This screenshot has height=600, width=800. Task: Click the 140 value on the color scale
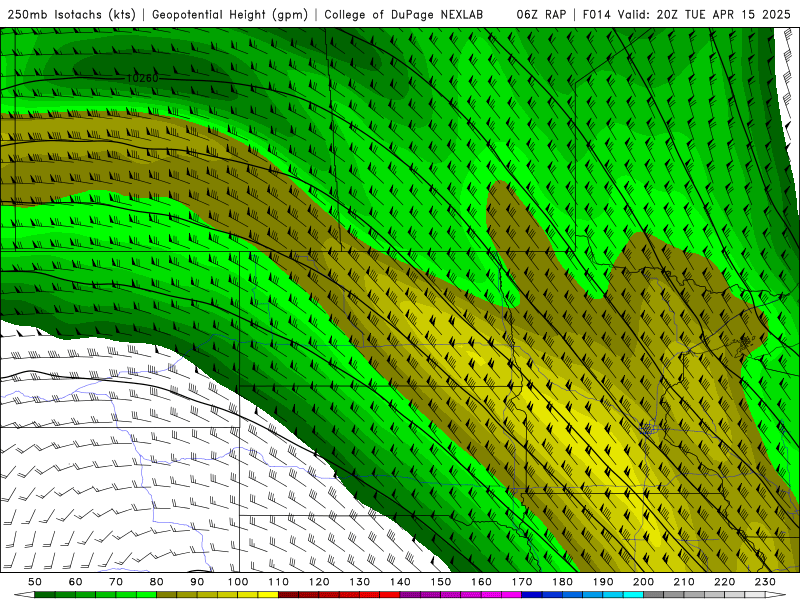click(400, 582)
